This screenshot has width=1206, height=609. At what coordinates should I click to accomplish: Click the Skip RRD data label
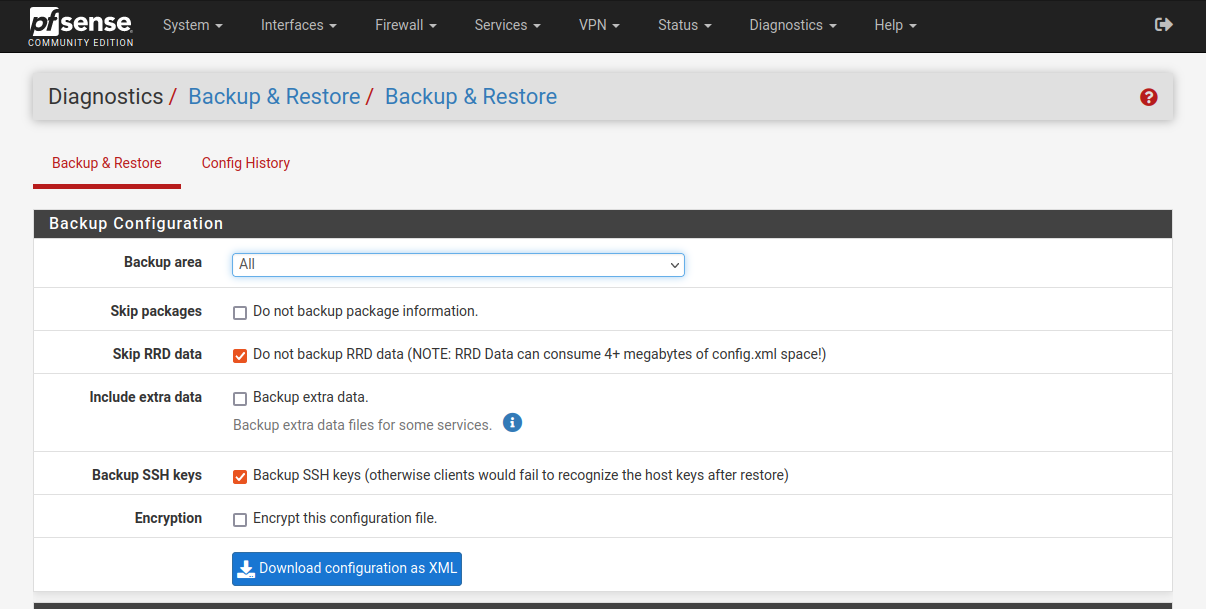pos(157,354)
